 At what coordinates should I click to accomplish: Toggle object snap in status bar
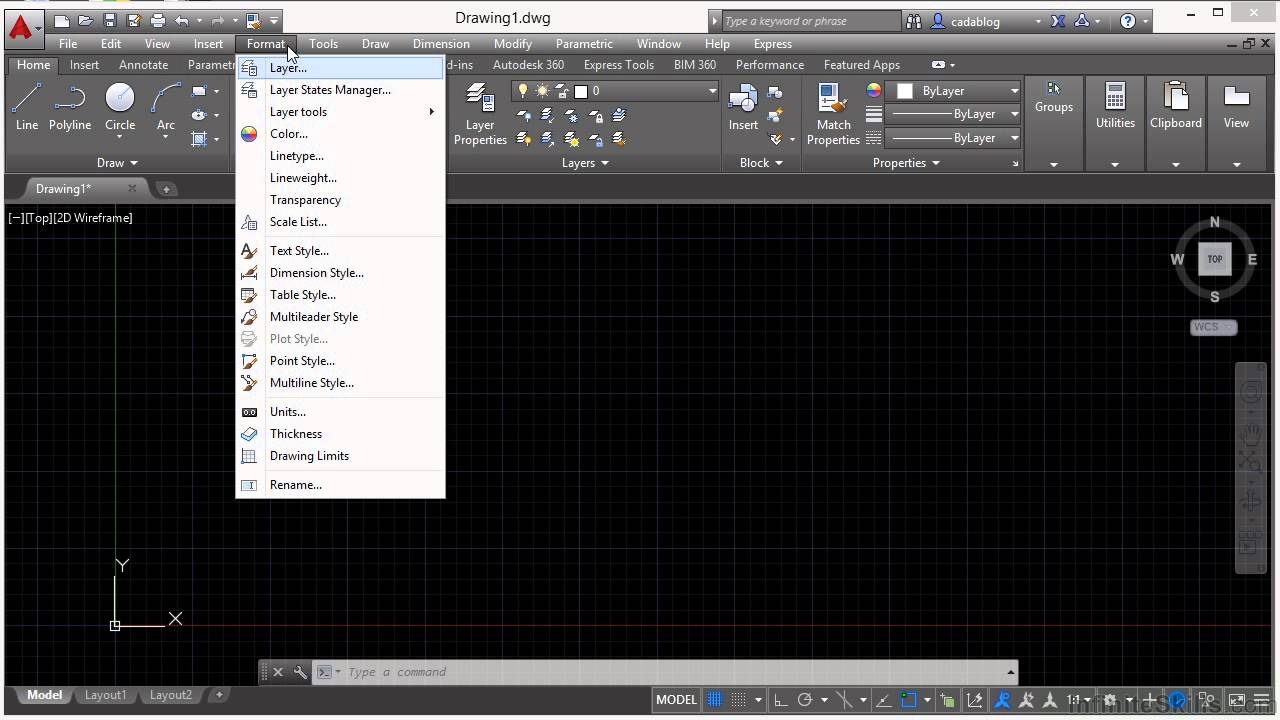[908, 700]
